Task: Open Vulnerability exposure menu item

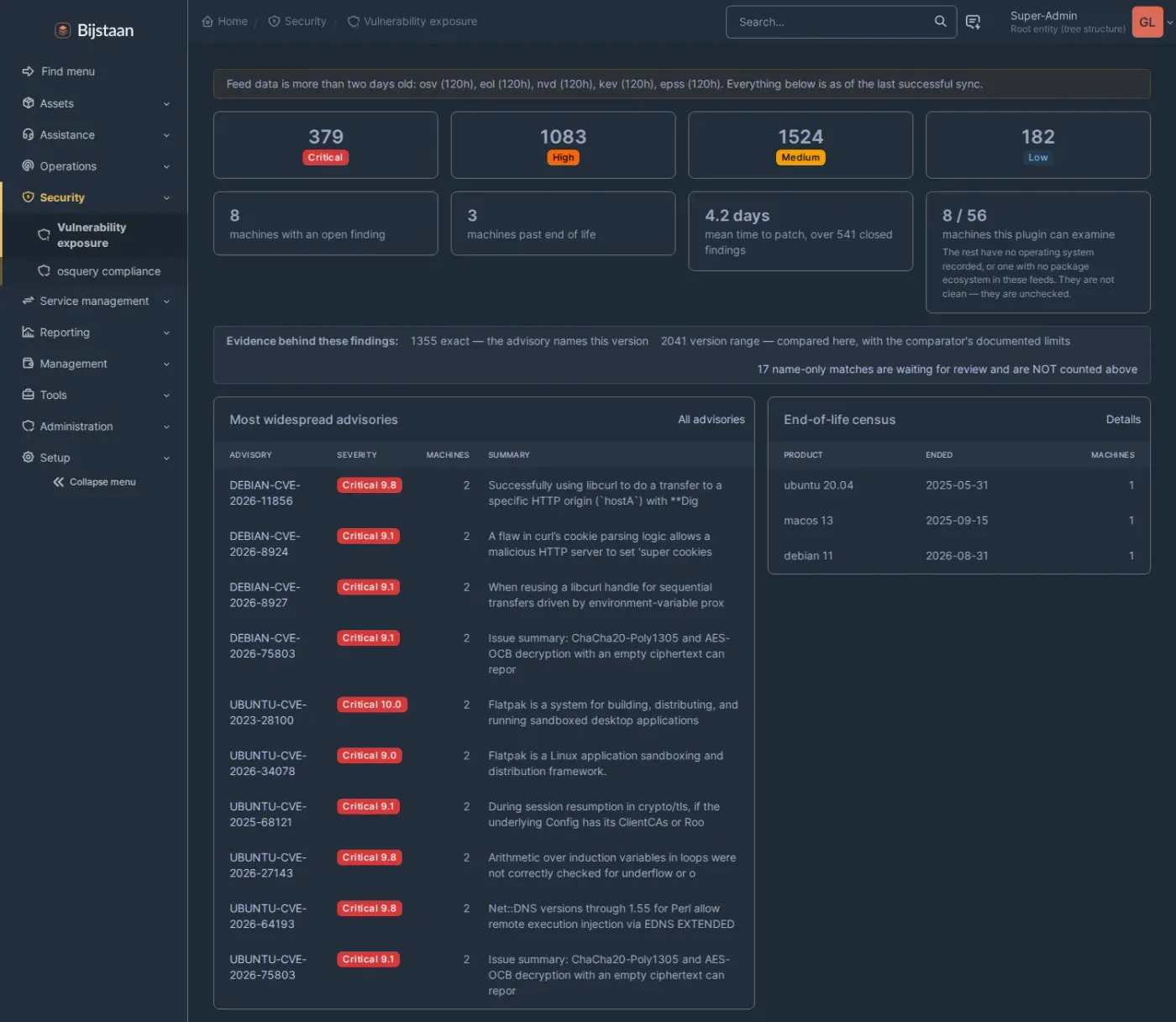Action: [95, 235]
